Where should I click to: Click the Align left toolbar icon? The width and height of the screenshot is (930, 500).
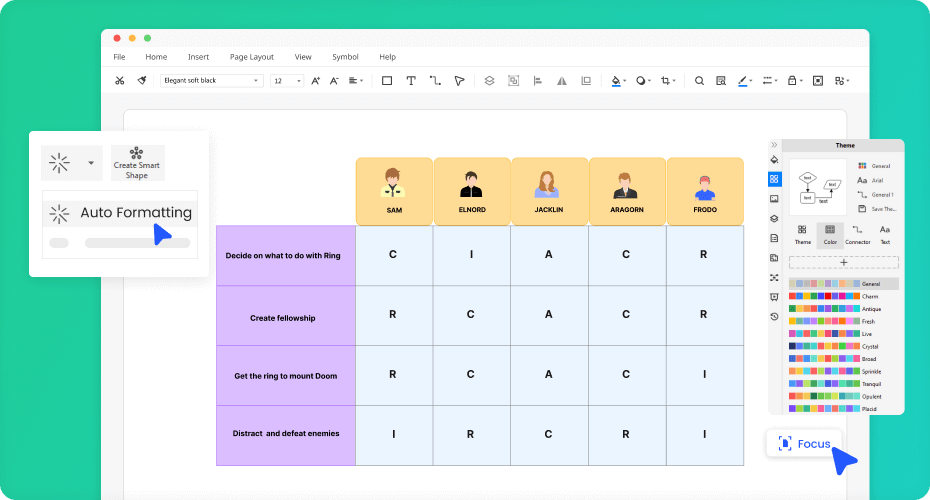click(538, 81)
